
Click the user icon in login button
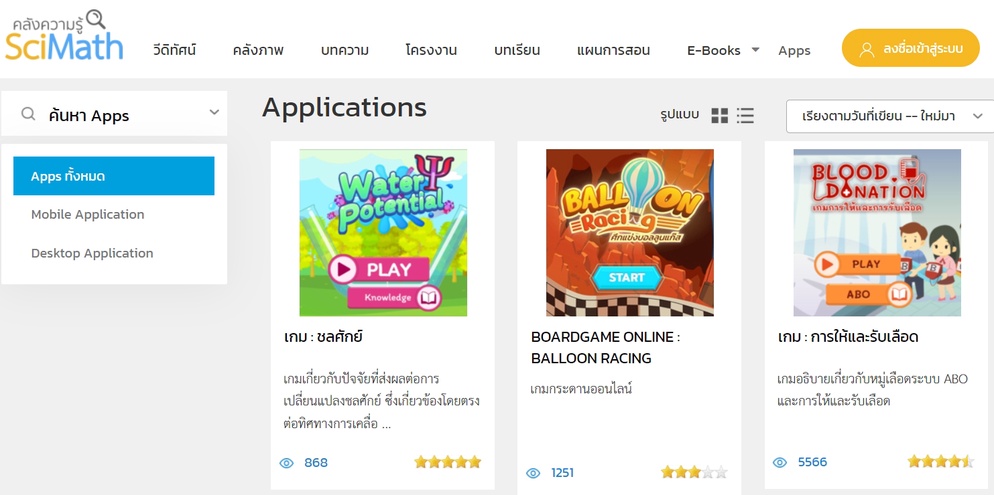click(x=867, y=49)
